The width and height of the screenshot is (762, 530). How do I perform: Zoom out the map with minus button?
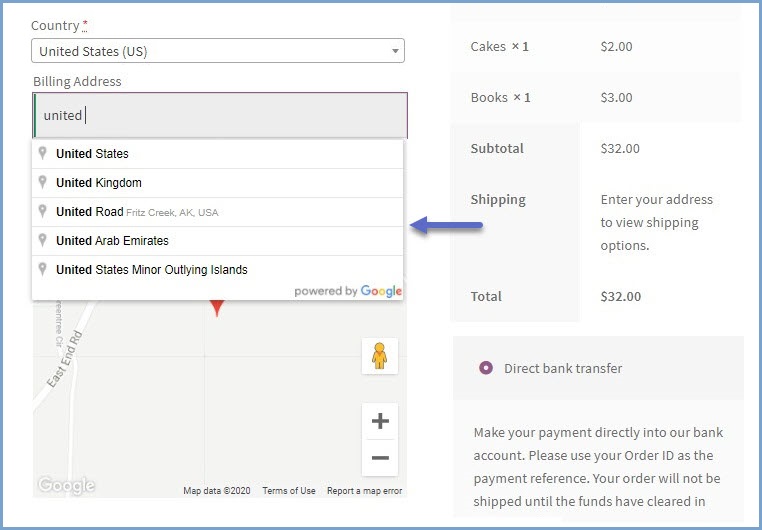point(380,458)
